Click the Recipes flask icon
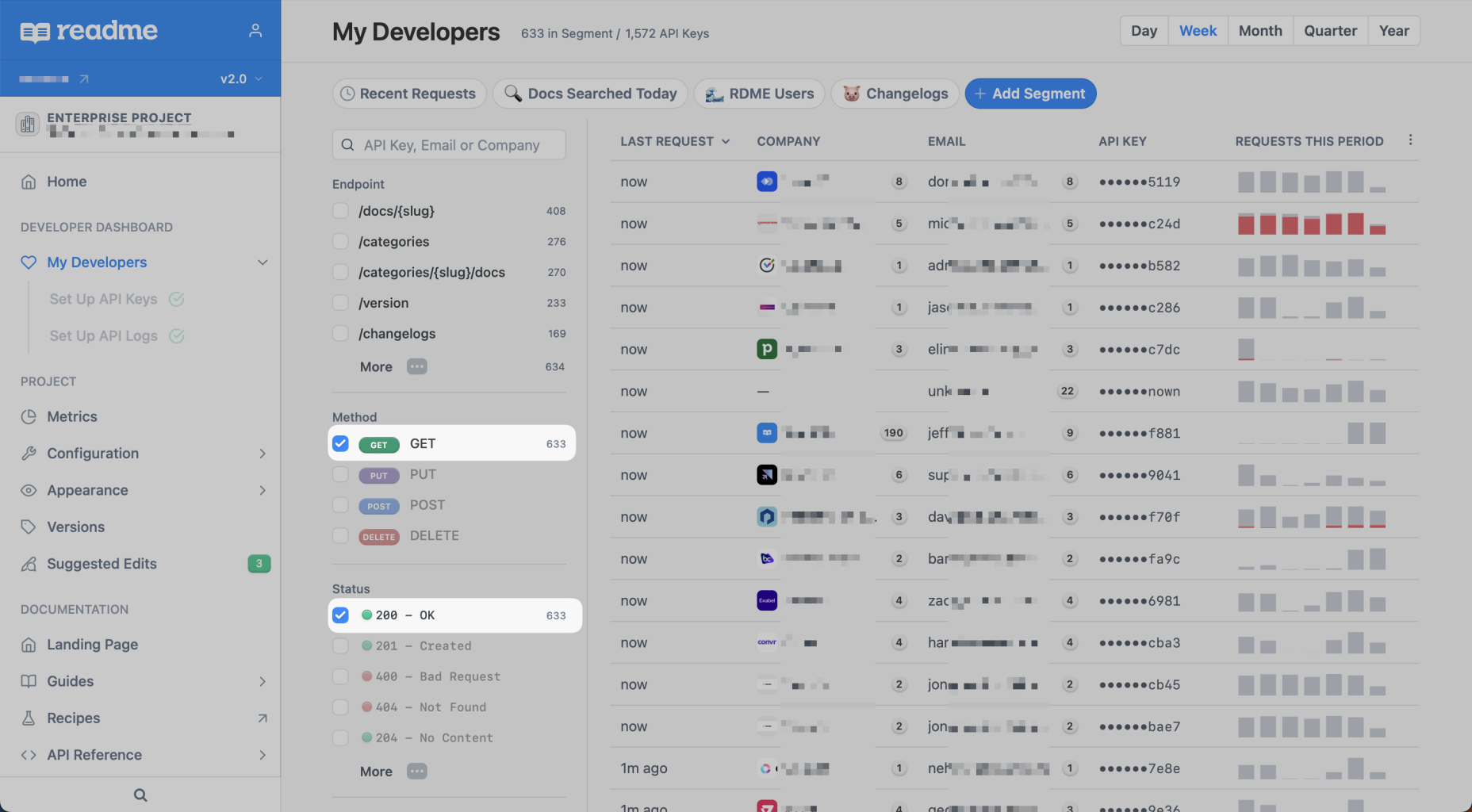This screenshot has width=1472, height=812. [x=29, y=718]
